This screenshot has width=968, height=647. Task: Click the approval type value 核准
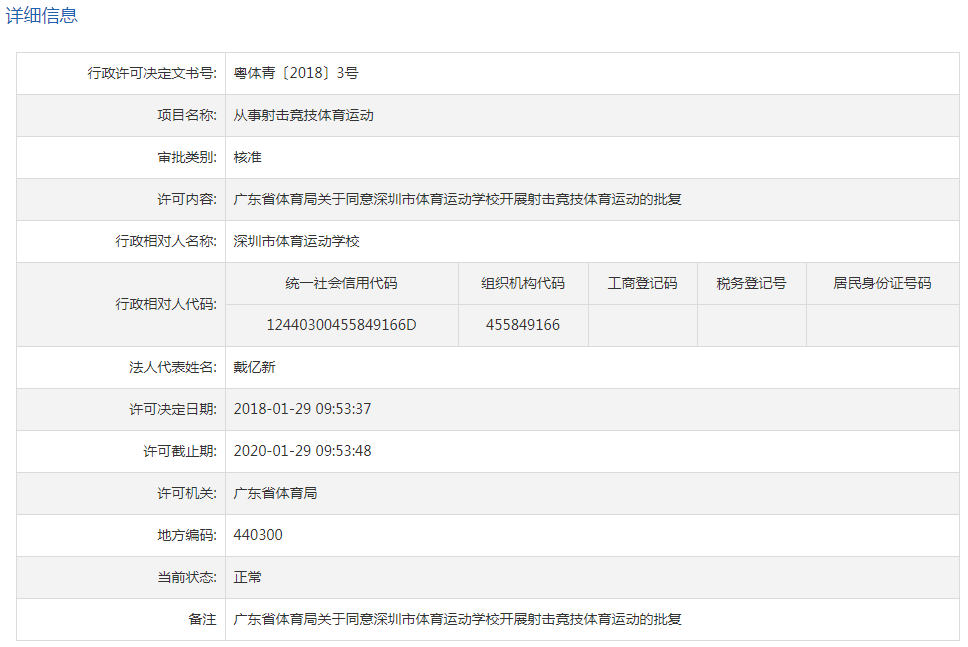(247, 157)
